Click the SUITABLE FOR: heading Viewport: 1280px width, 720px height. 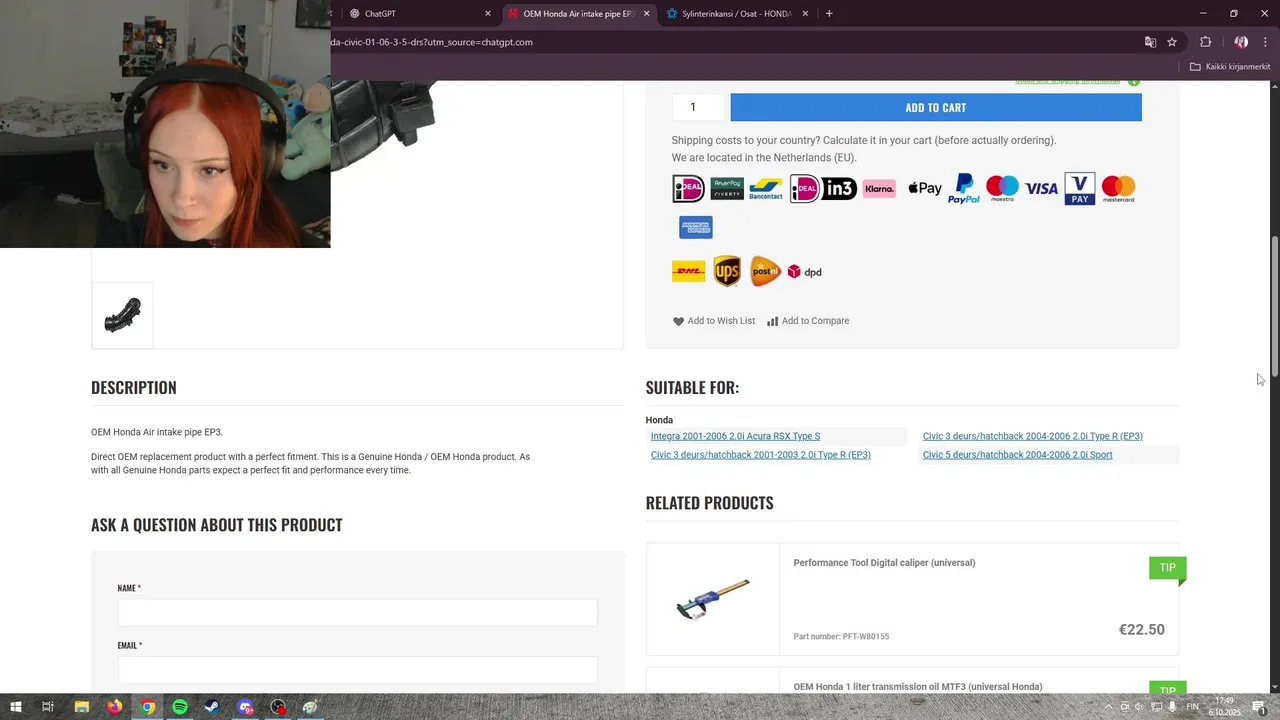tap(692, 388)
